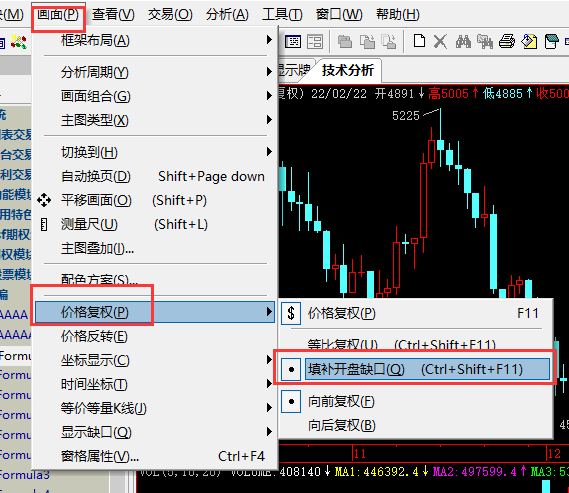Click the dollar sign 价格复权 F11 entry
This screenshot has height=493, width=569.
(416, 313)
